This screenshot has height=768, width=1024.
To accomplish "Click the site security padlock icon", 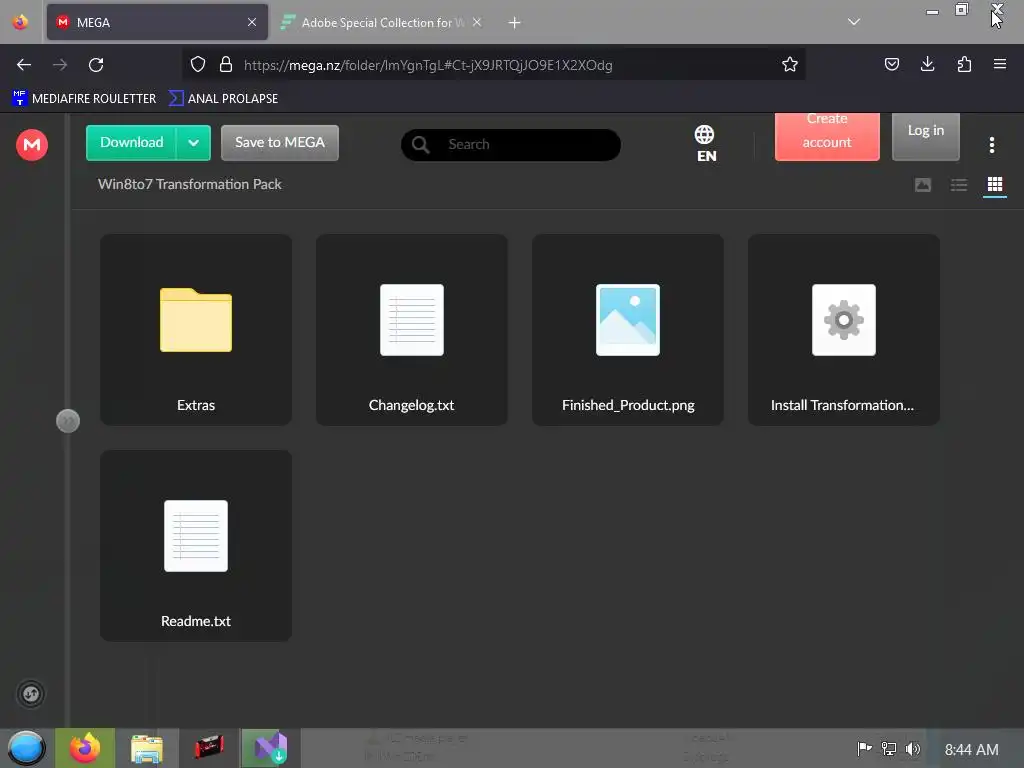I will 226,65.
